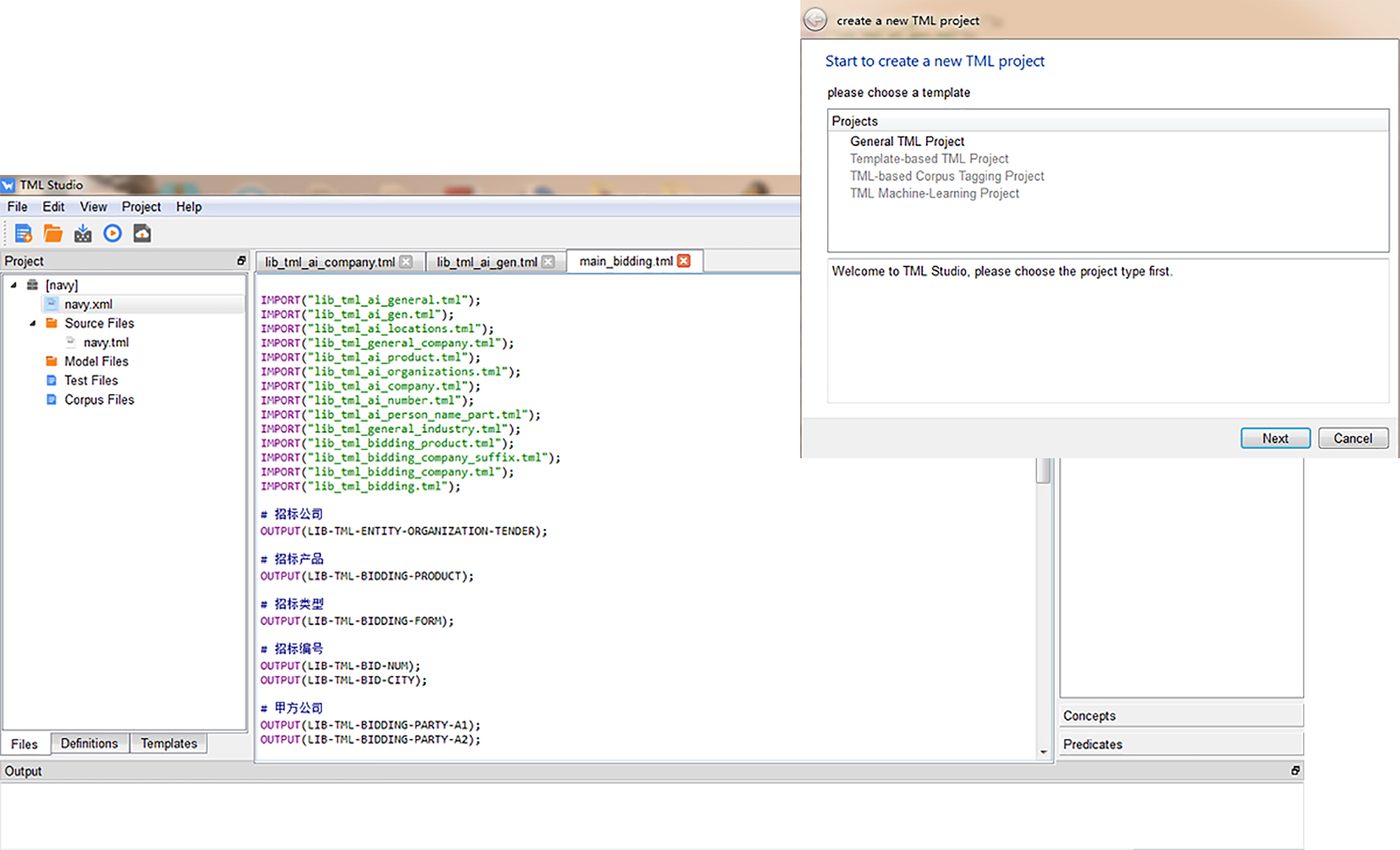This screenshot has width=1400, height=850.
Task: Select navy.tml in the project tree
Action: point(106,342)
